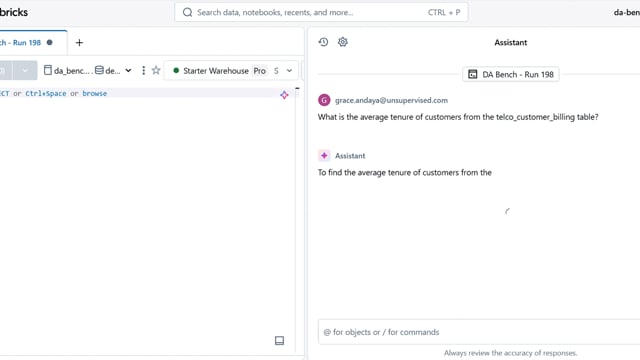Add a new query tab

79,42
